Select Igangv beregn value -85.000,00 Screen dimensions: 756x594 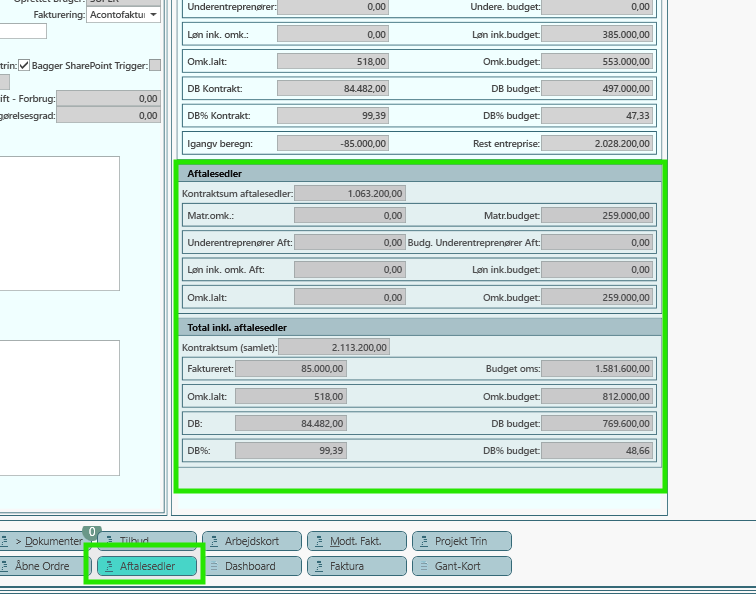click(x=333, y=143)
